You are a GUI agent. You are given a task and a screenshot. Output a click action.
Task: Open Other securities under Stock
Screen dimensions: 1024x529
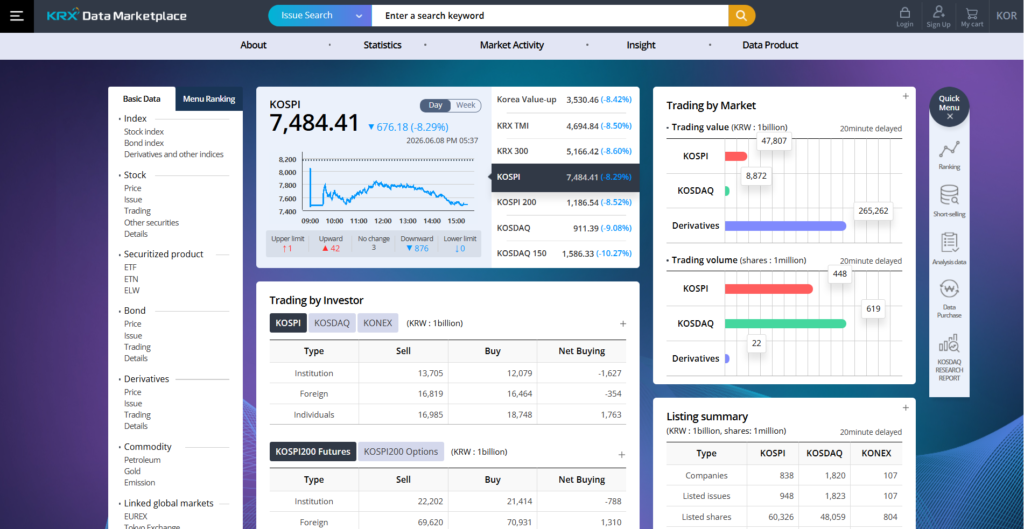(152, 223)
